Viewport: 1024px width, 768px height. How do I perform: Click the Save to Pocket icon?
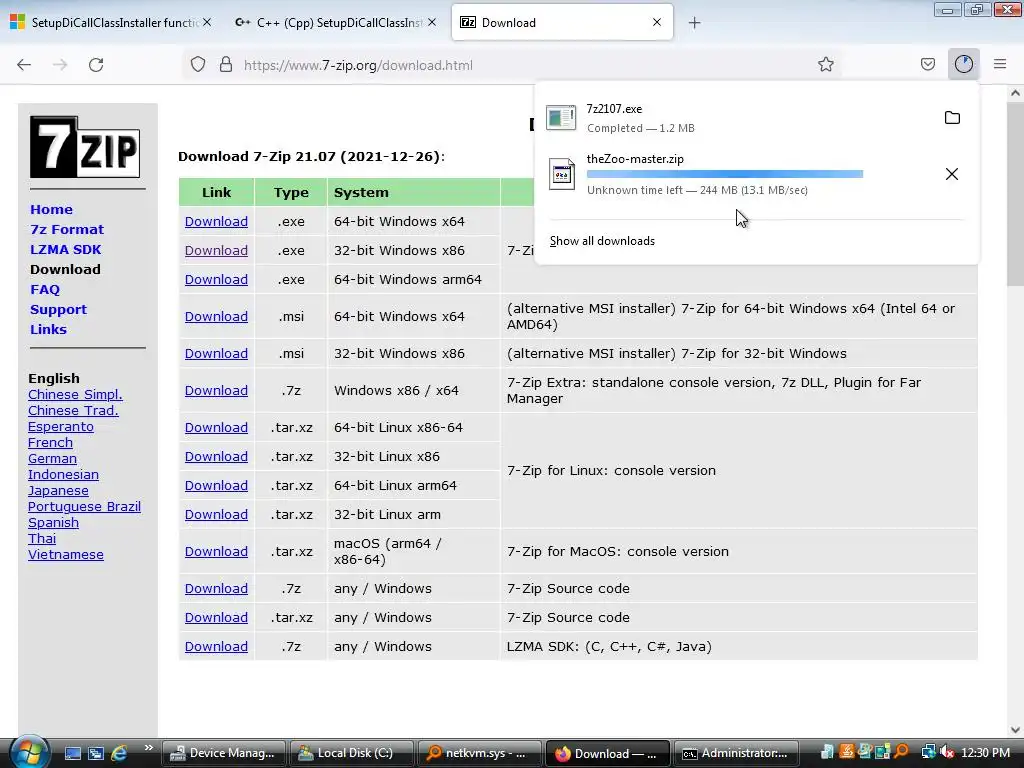tap(927, 64)
